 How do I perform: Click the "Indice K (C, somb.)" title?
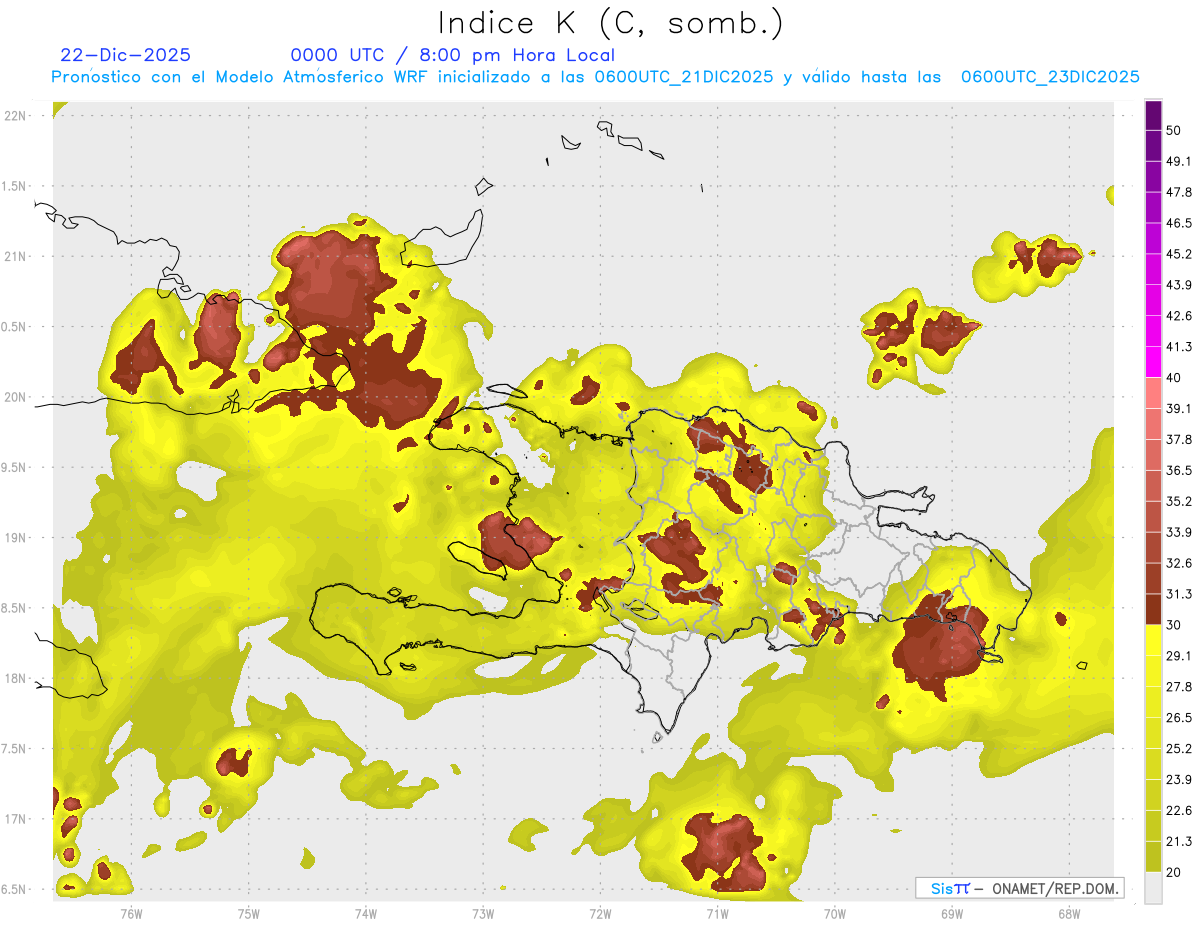(x=611, y=24)
